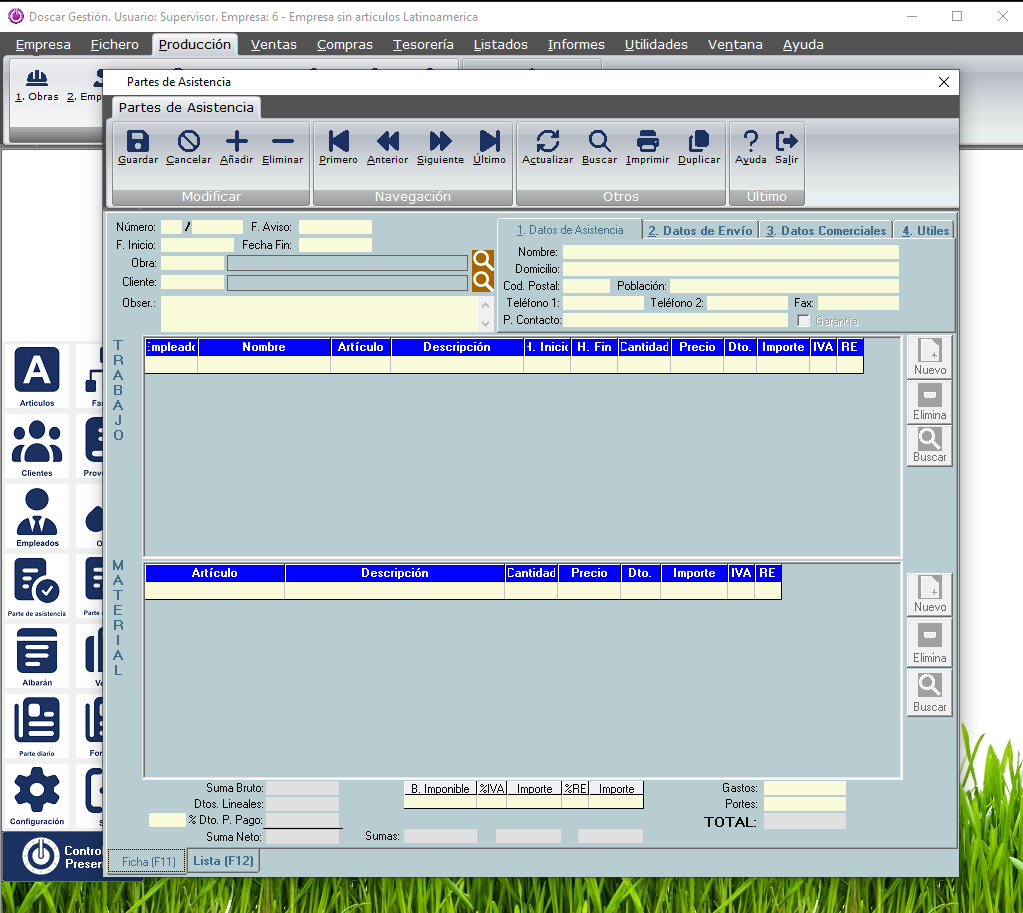The height and width of the screenshot is (913, 1023).
Task: Open the Tesorería menu
Action: (x=423, y=44)
